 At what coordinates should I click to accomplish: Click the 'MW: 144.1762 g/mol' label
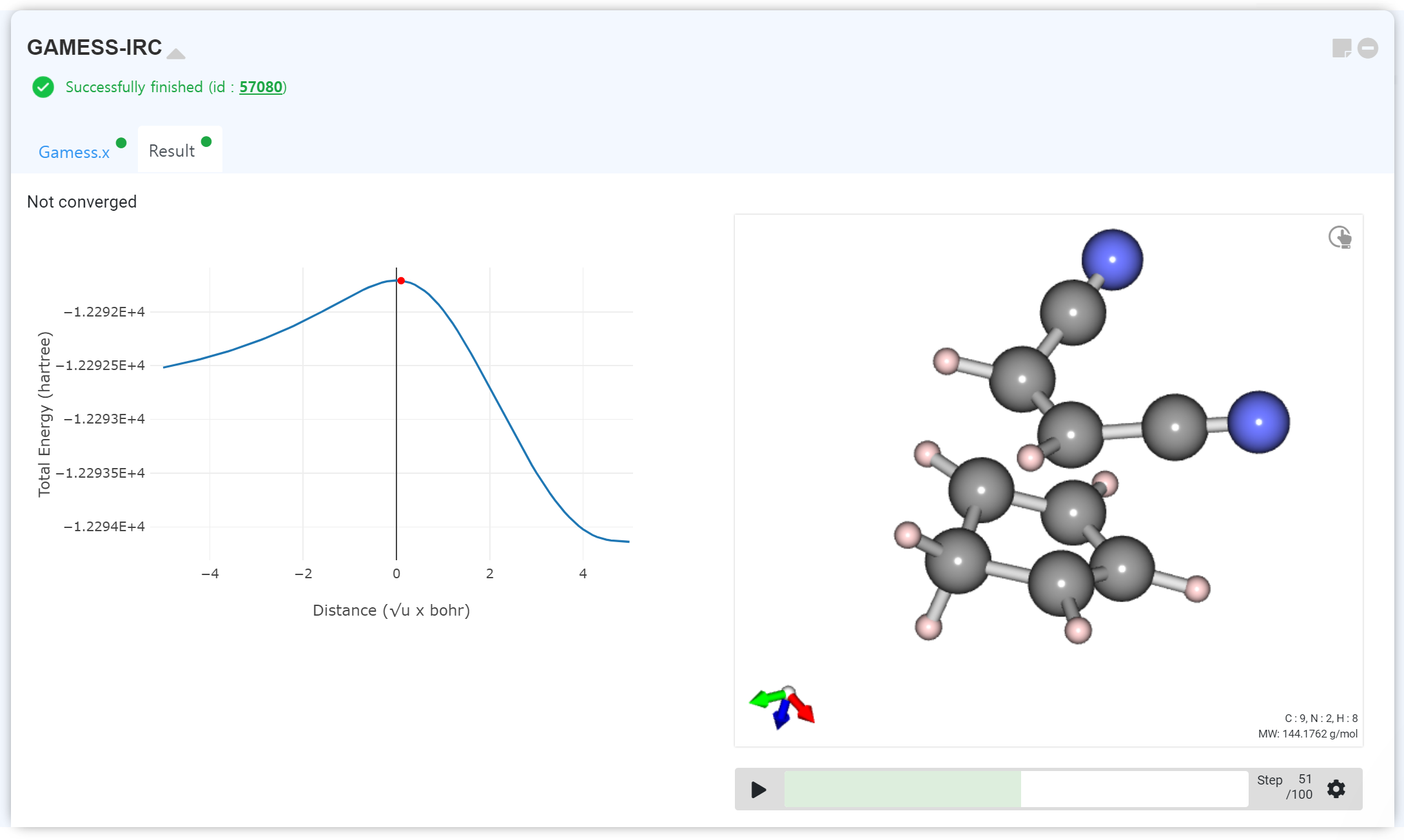pos(1308,734)
